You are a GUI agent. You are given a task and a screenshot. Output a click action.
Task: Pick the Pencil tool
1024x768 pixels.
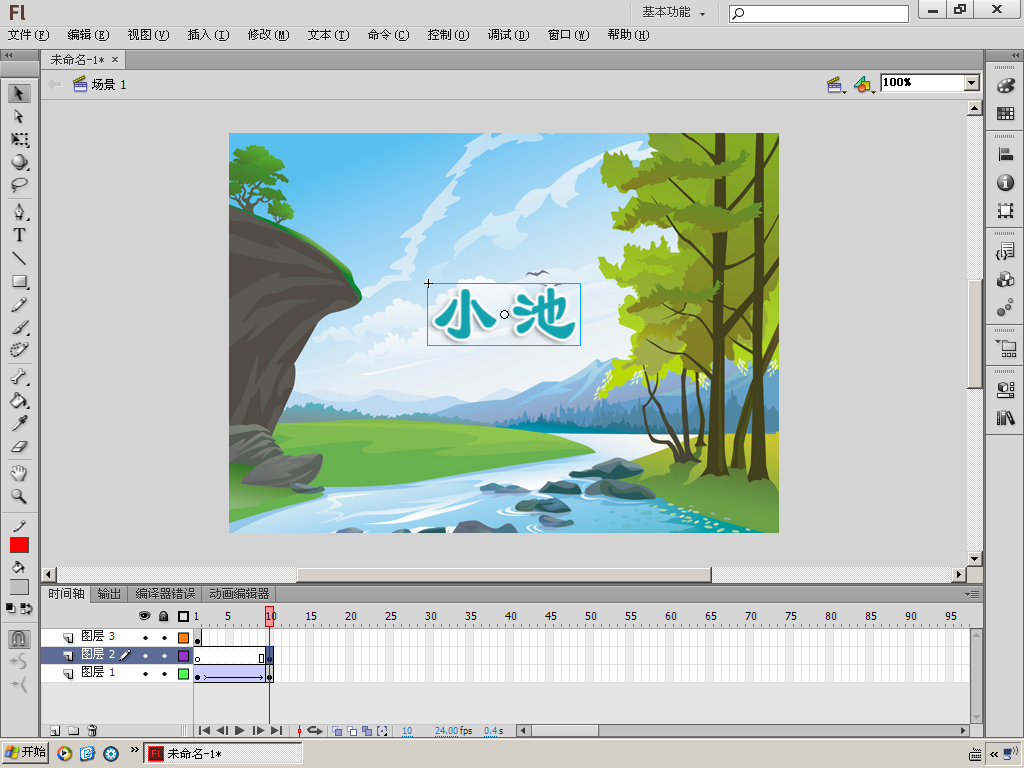pos(19,305)
